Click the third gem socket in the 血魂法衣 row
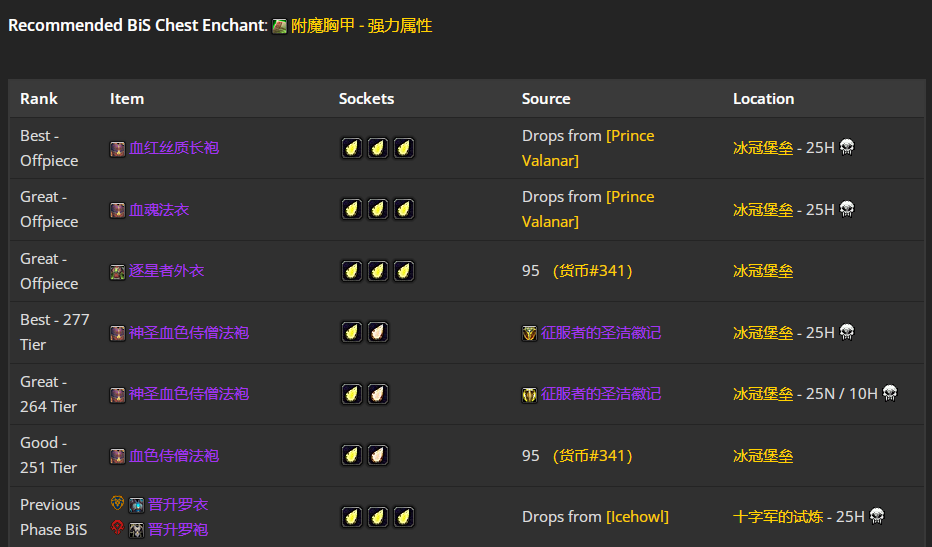The image size is (932, 547). (x=404, y=210)
